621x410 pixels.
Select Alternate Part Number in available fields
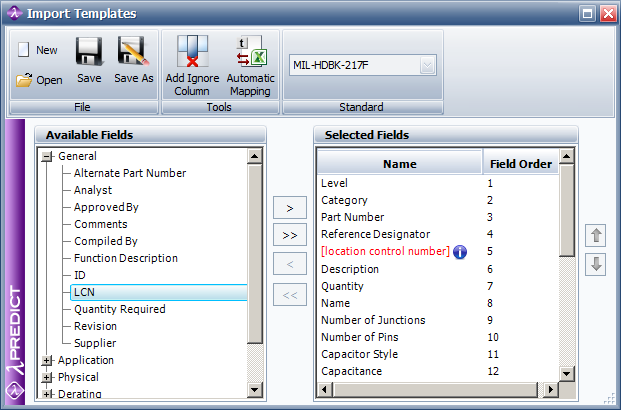[130, 173]
